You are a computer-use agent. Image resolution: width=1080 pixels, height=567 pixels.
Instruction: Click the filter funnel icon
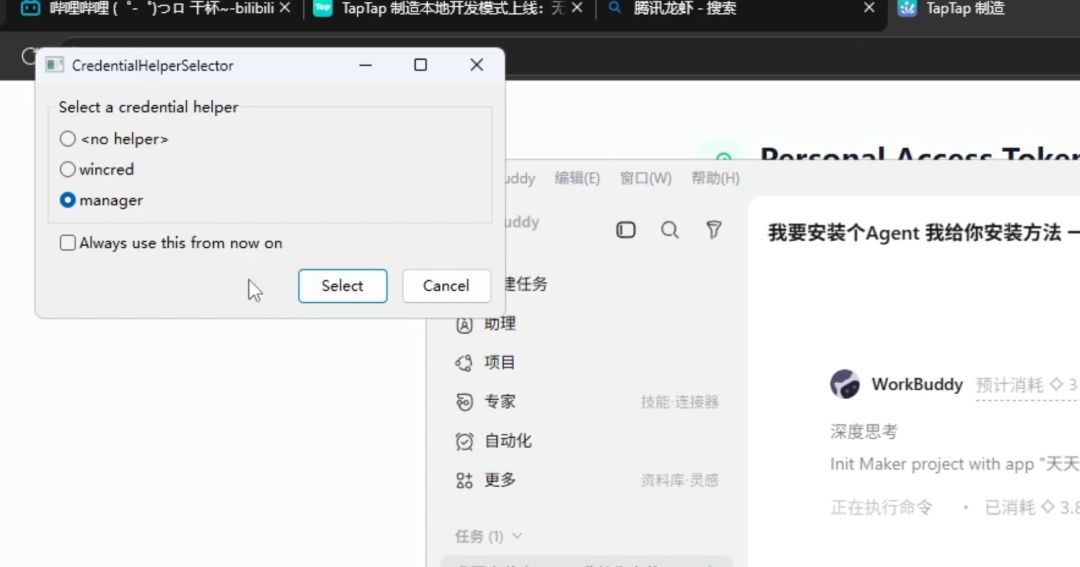click(x=714, y=229)
